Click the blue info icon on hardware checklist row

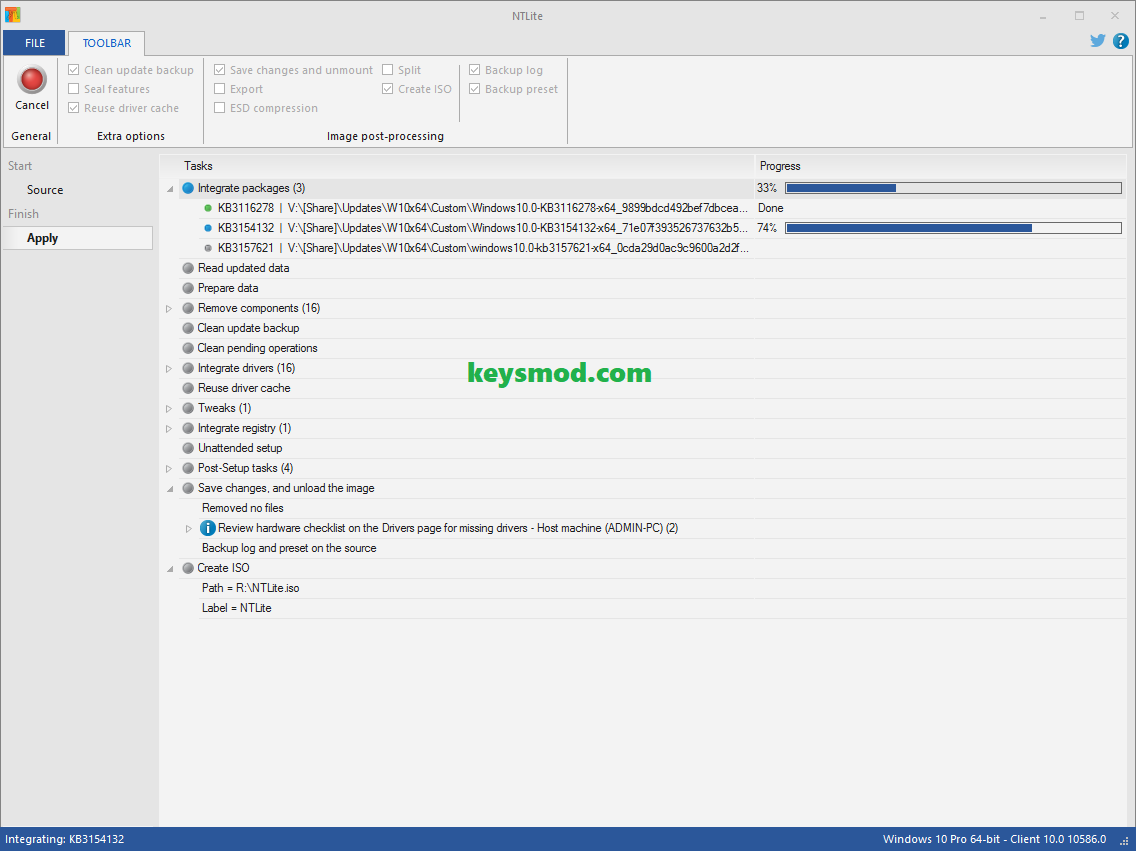tap(208, 528)
